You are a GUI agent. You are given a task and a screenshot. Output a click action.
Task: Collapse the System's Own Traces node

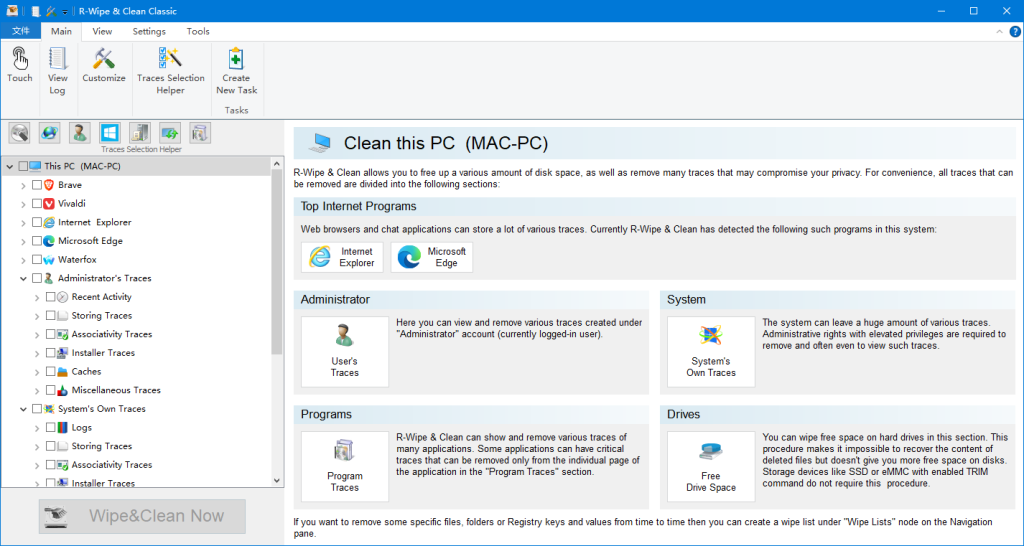tap(24, 409)
